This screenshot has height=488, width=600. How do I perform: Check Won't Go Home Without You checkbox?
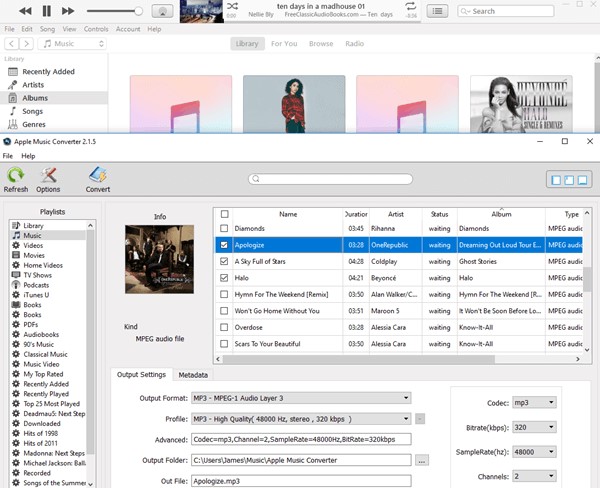pos(224,311)
